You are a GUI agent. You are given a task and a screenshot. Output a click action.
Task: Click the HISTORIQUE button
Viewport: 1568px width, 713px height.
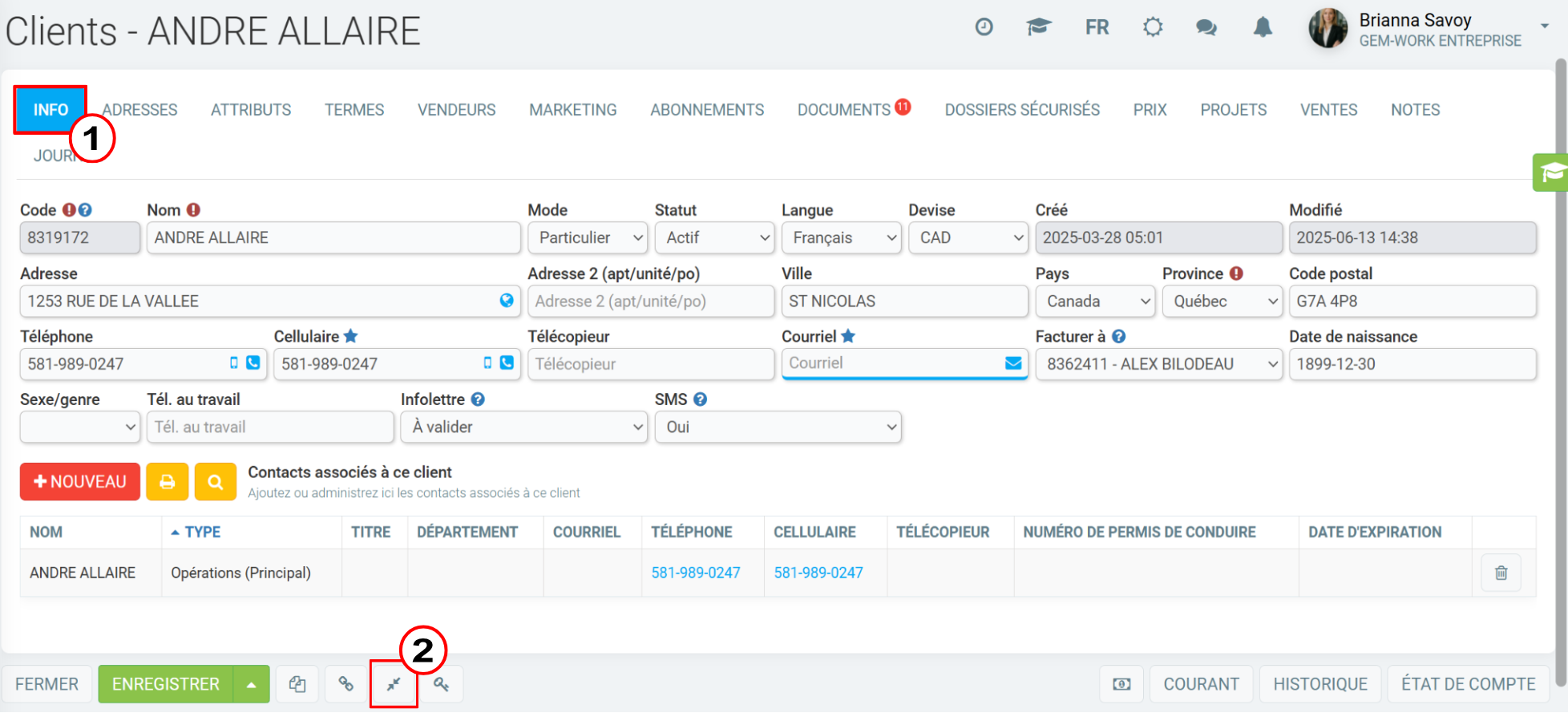point(1320,684)
